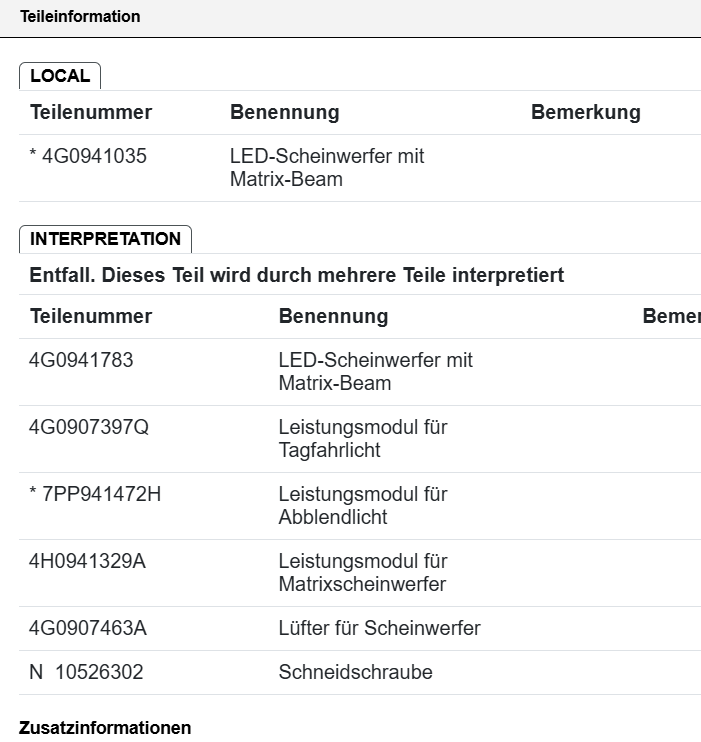Click part number N 10526302
Screen dimensions: 701x742
coord(86,672)
